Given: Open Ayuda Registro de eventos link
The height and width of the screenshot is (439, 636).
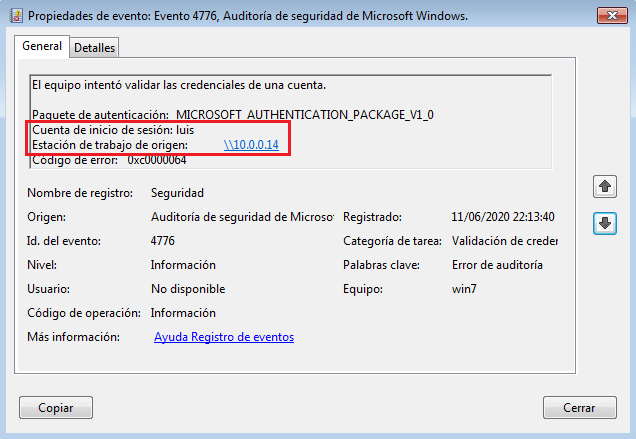Looking at the screenshot, I should tap(224, 337).
